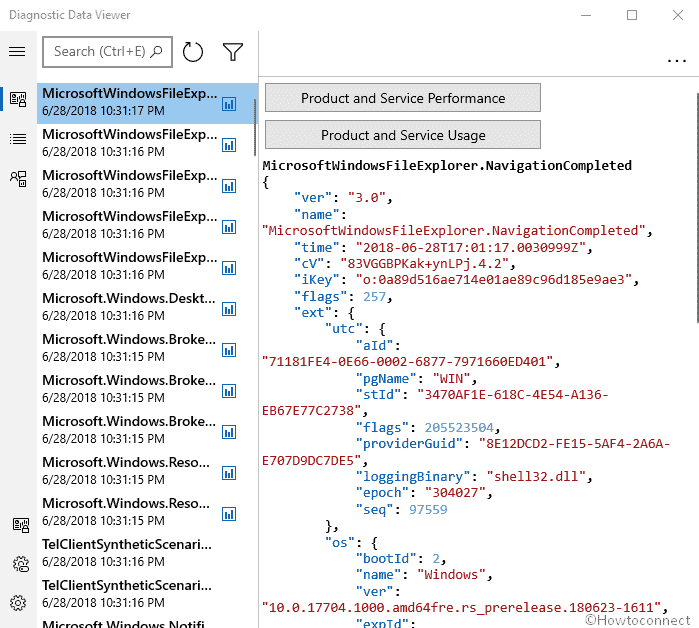
Task: Open the Privacy settings gear-lock icon
Action: pyautogui.click(x=19, y=564)
